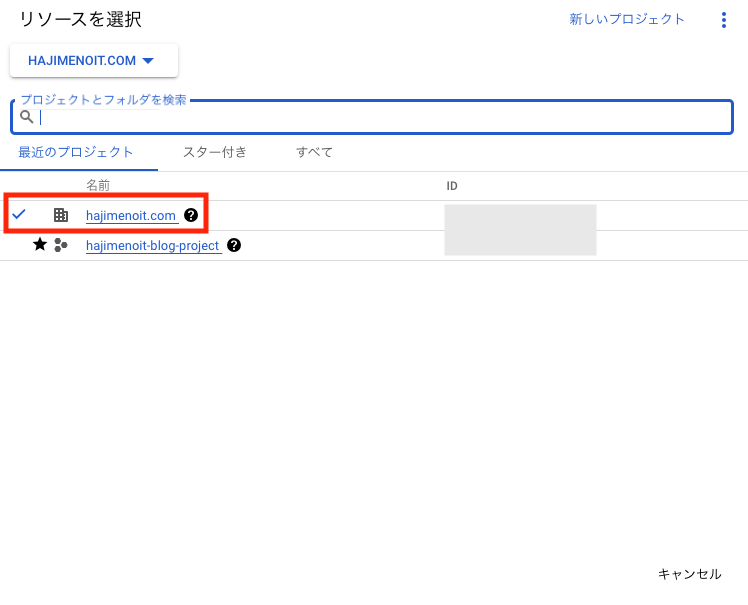Click the search magnifier icon
This screenshot has width=748, height=605.
(27, 117)
